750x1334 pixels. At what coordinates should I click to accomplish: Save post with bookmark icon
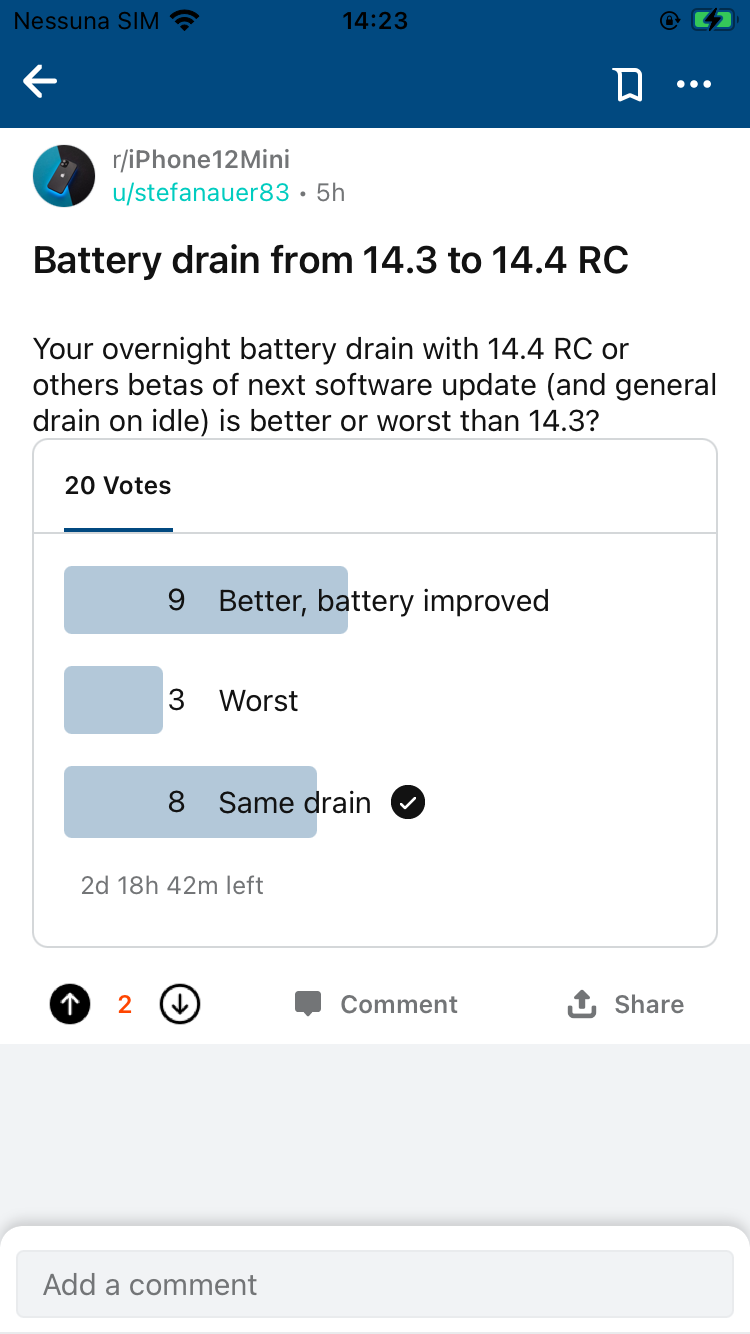(628, 85)
